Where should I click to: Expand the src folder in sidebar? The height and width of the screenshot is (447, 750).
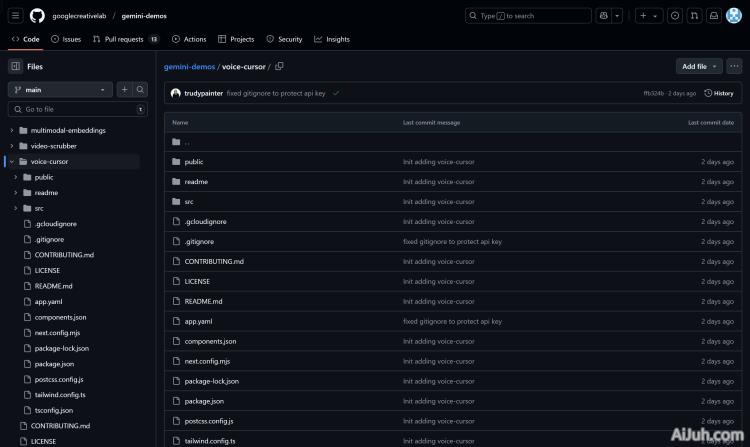(16, 208)
